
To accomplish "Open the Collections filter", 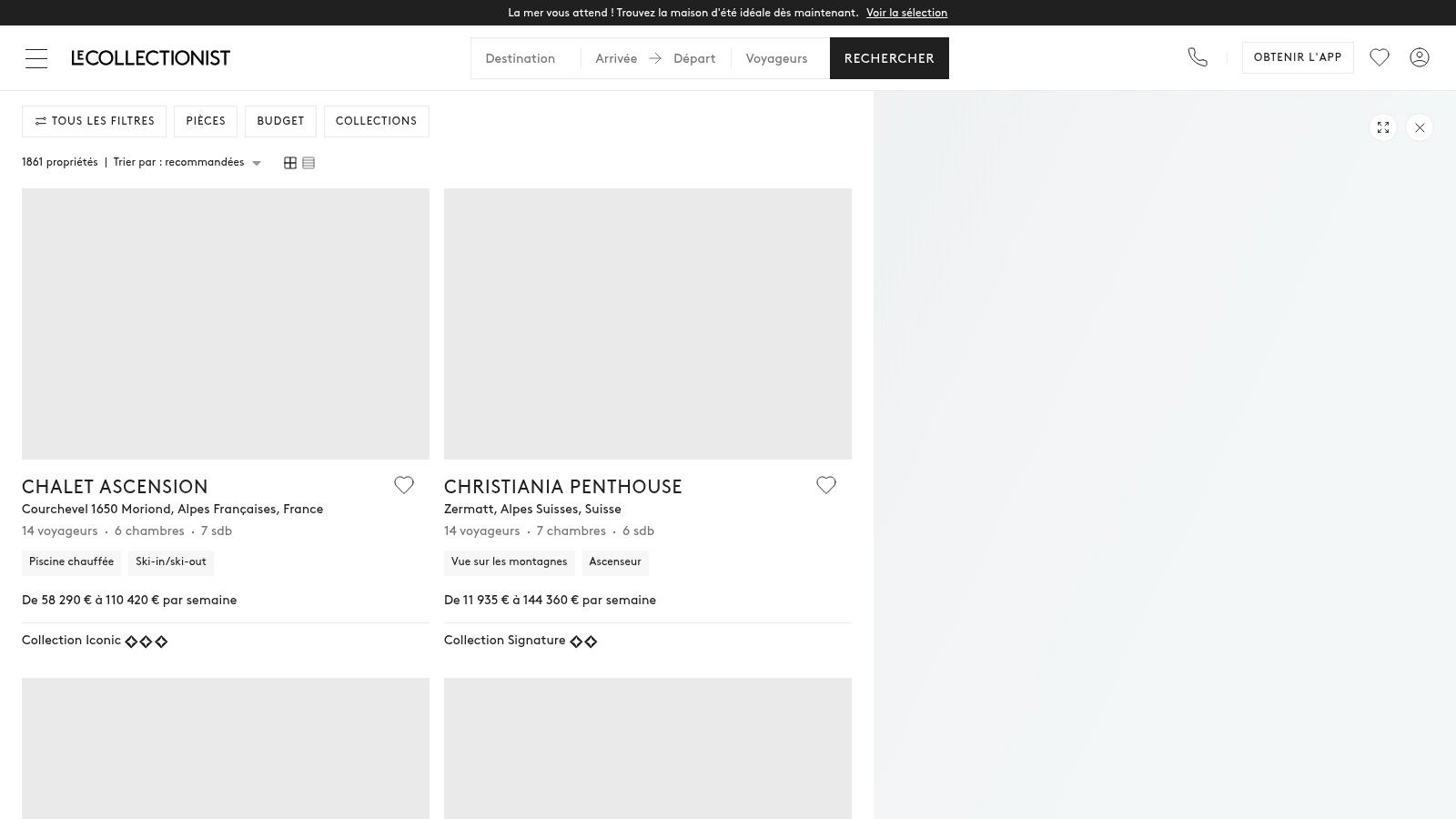I will tap(376, 121).
